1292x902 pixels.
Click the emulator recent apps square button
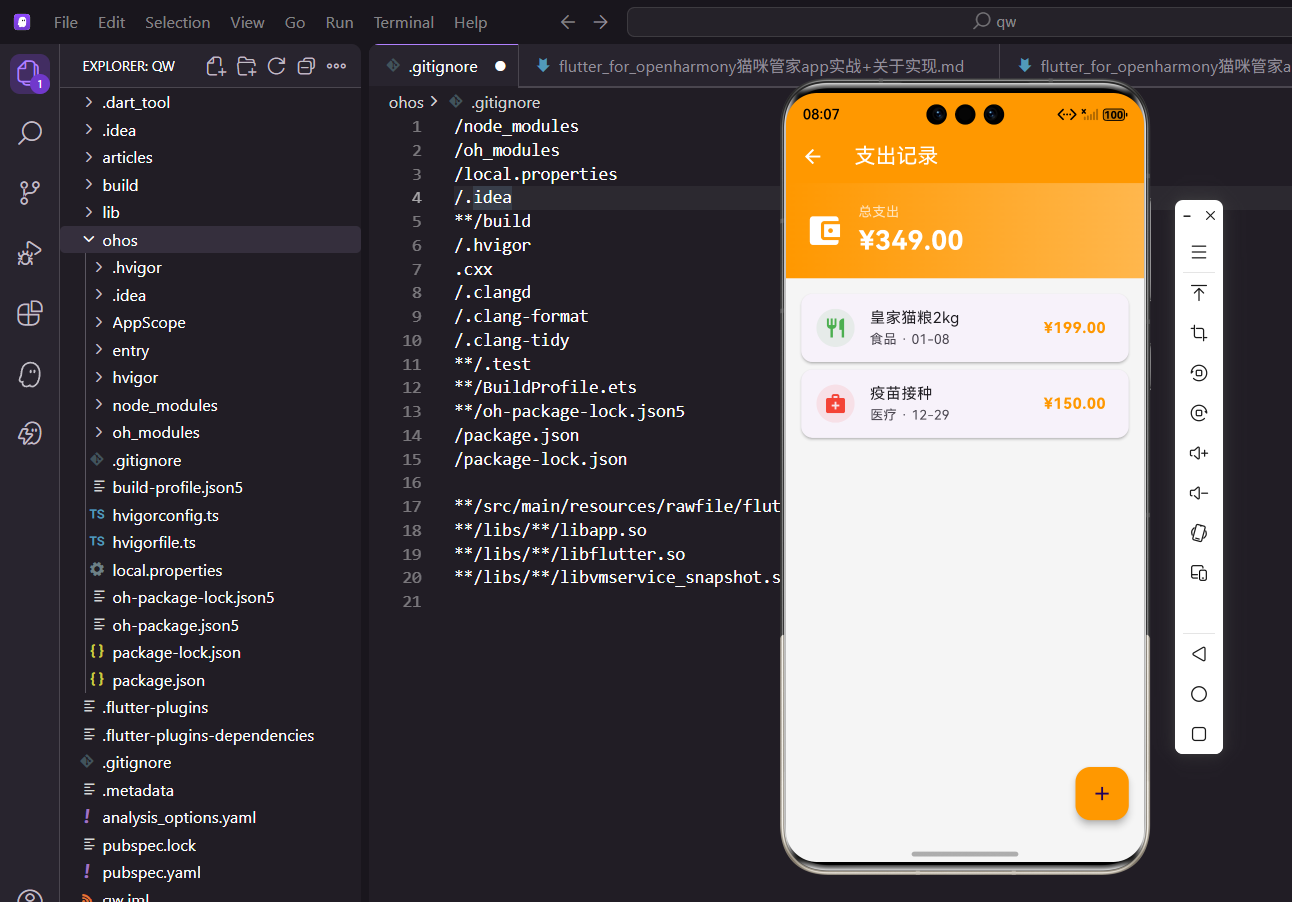pyautogui.click(x=1199, y=734)
